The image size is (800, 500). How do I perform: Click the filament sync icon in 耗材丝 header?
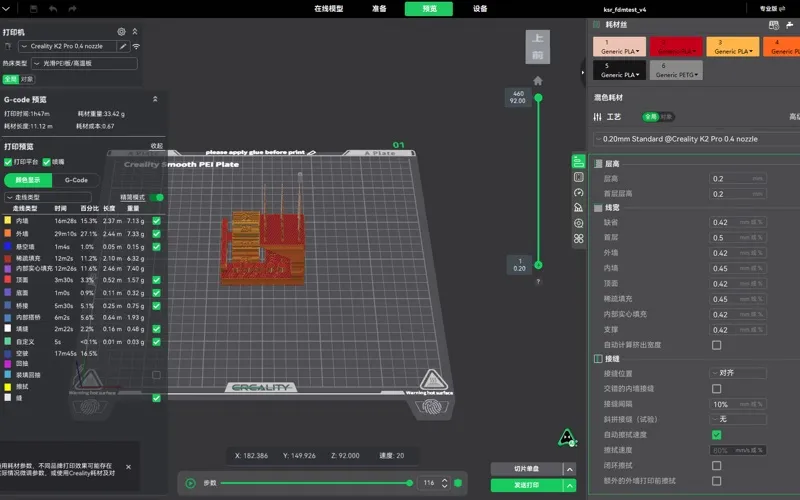(773, 25)
